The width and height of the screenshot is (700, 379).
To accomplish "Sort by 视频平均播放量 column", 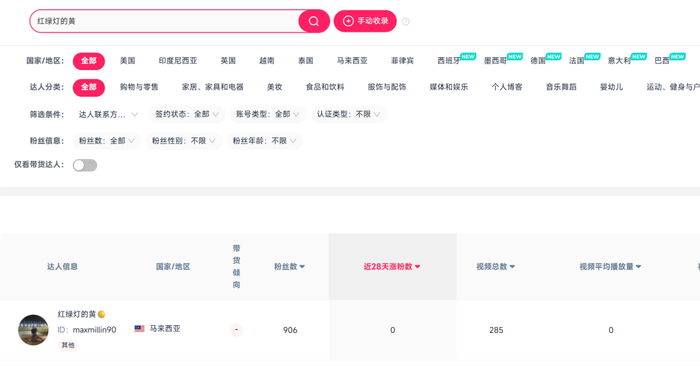I will (610, 267).
